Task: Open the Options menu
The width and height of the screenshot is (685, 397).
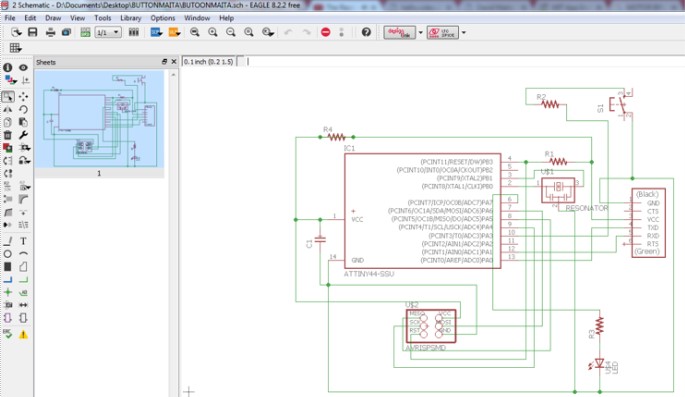Action: (x=163, y=18)
